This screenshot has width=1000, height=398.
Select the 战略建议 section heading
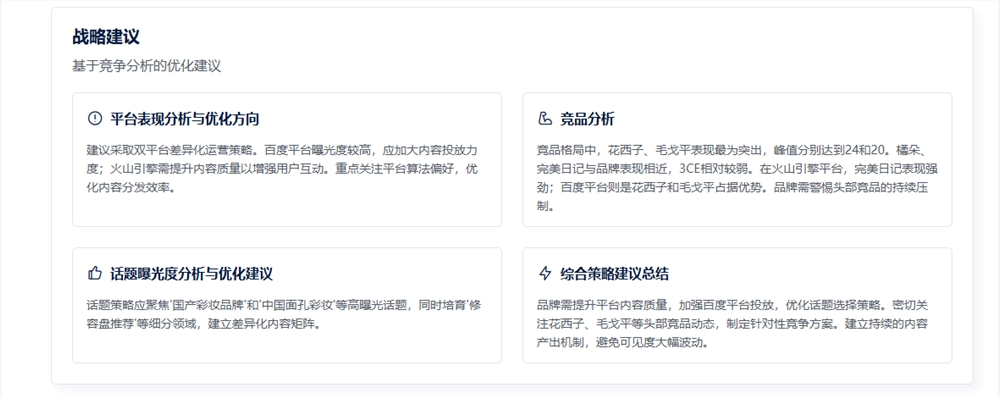[x=106, y=36]
